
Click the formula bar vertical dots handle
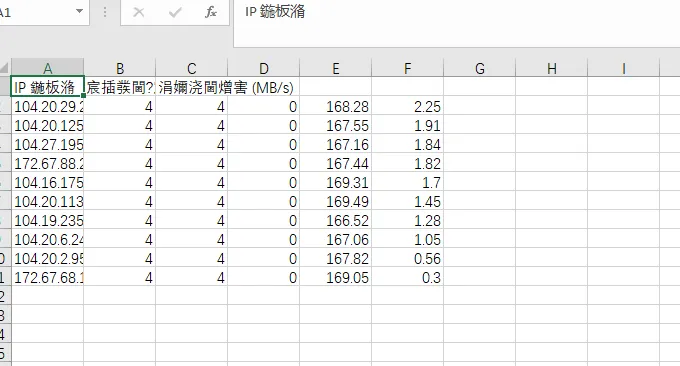pyautogui.click(x=105, y=12)
